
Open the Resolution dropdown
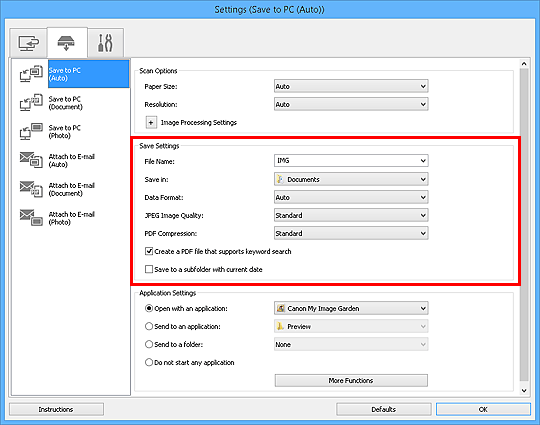coord(351,104)
